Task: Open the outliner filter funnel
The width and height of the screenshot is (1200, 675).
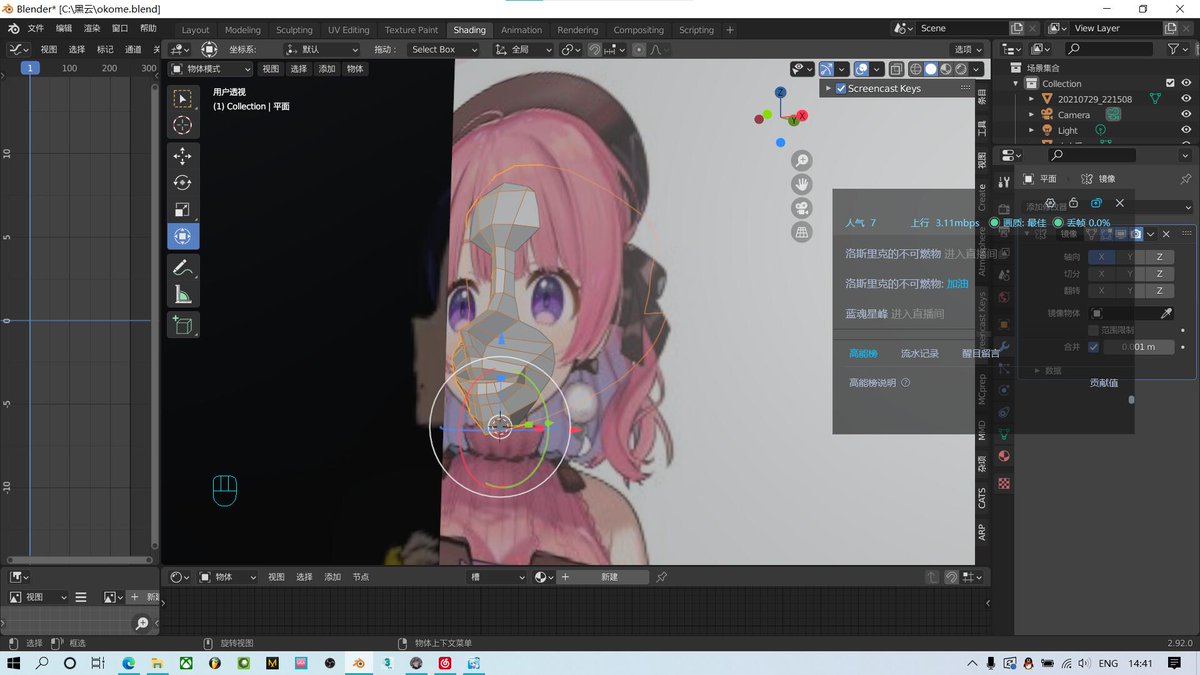Action: click(1175, 49)
